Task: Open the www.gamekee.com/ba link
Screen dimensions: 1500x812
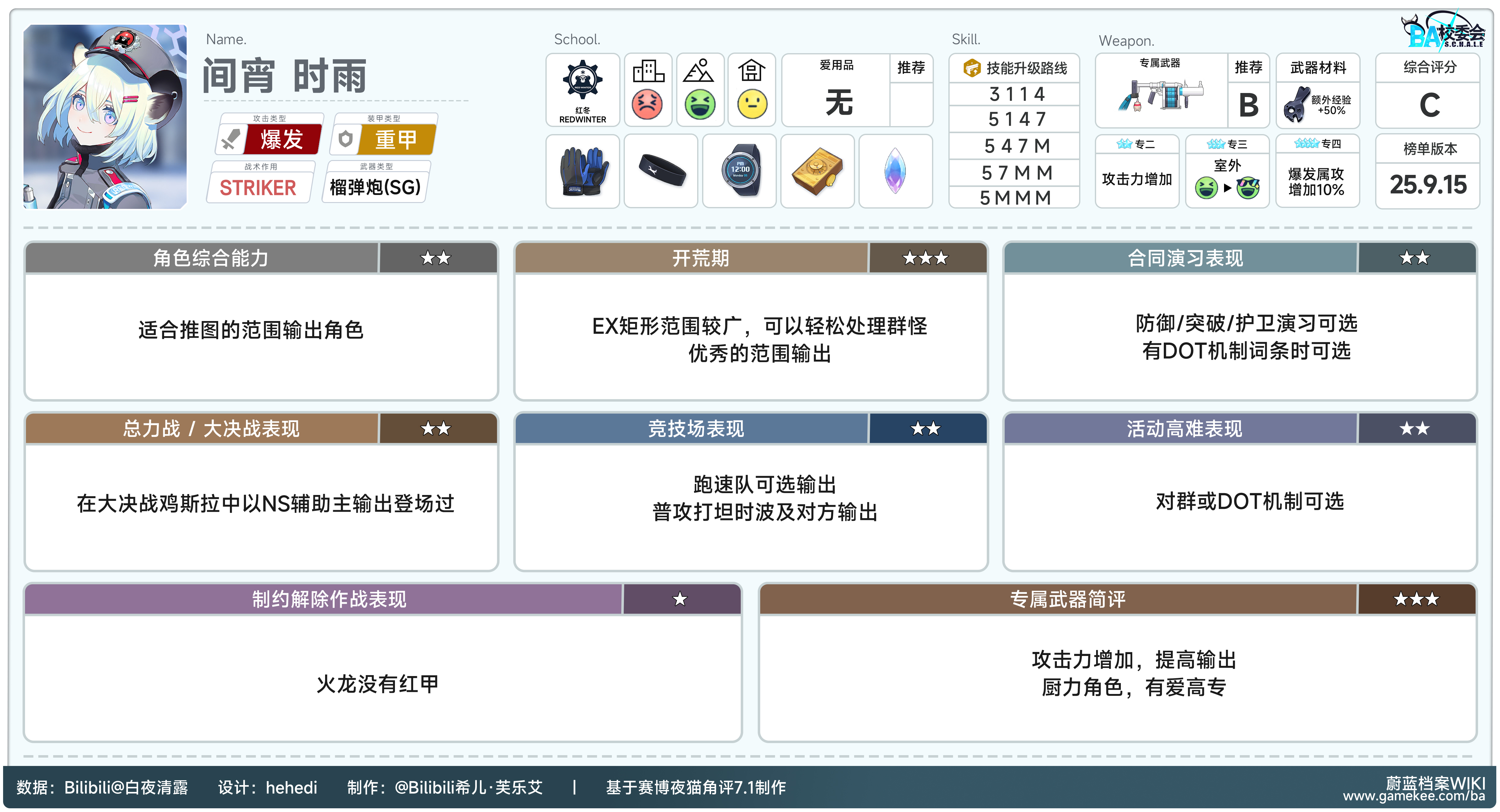Action: click(1413, 796)
